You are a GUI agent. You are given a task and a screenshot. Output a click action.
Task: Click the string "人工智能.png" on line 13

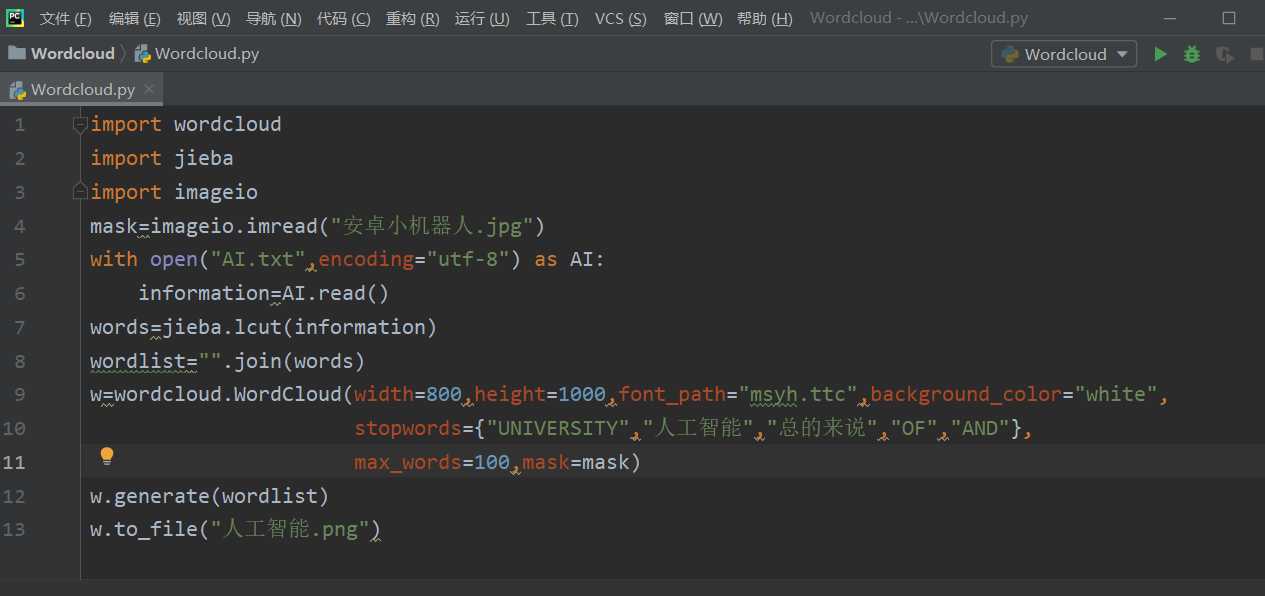pos(290,530)
